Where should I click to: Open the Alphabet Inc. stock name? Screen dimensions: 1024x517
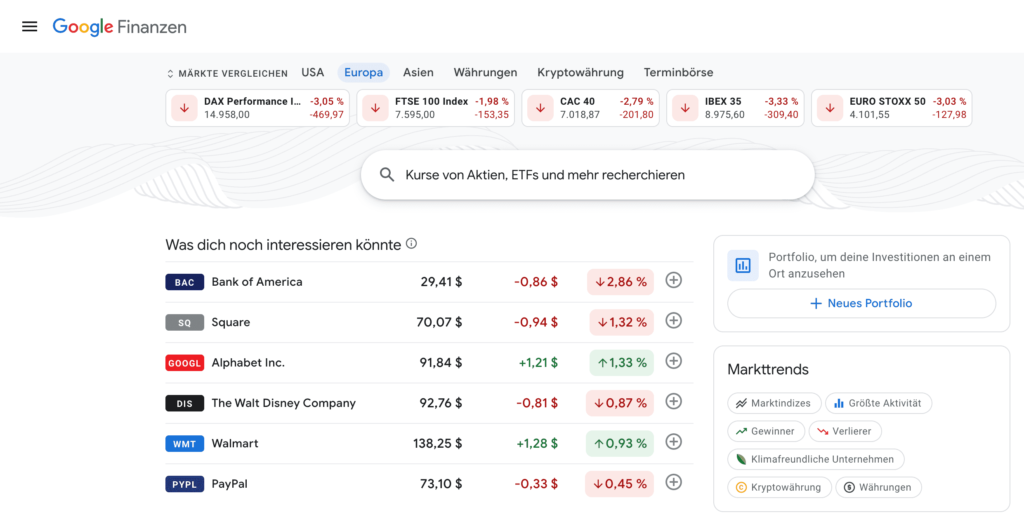click(248, 363)
